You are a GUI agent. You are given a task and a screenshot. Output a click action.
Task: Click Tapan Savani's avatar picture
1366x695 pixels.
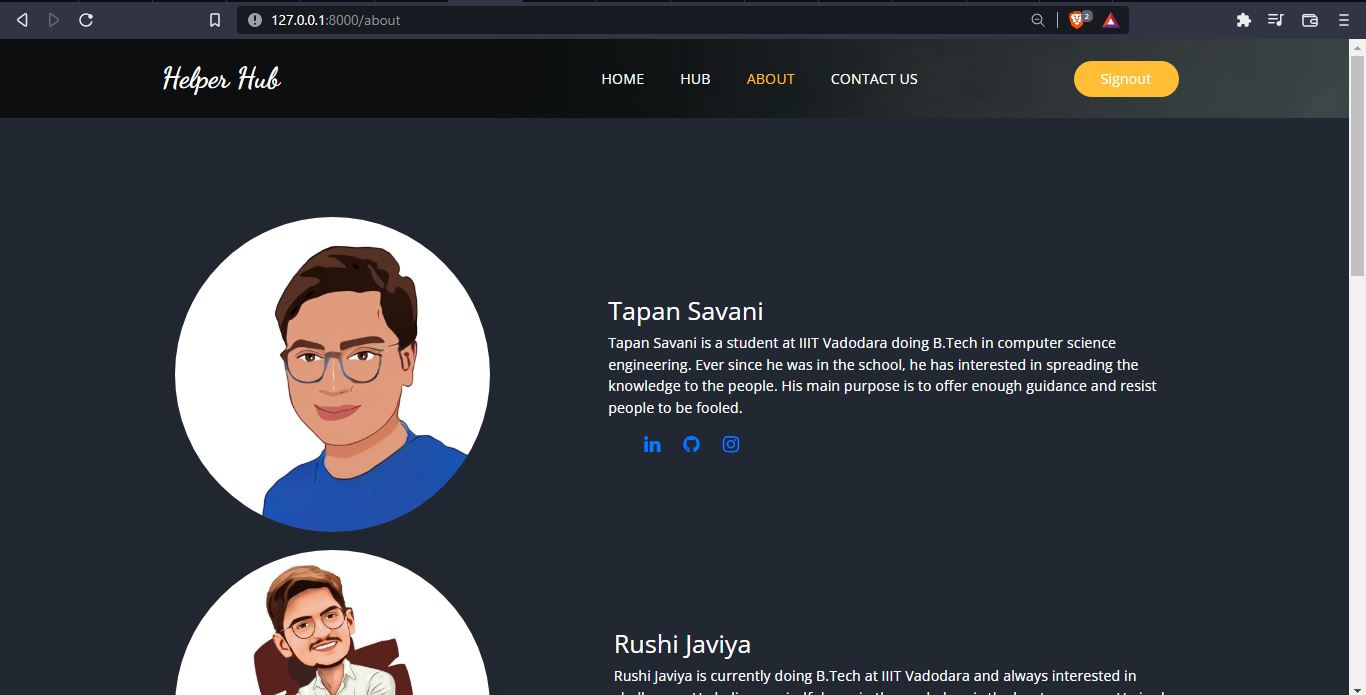point(332,375)
